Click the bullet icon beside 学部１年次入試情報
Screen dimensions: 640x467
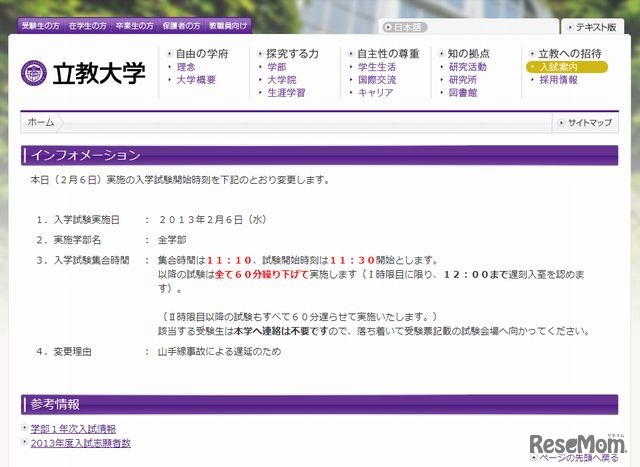25,428
